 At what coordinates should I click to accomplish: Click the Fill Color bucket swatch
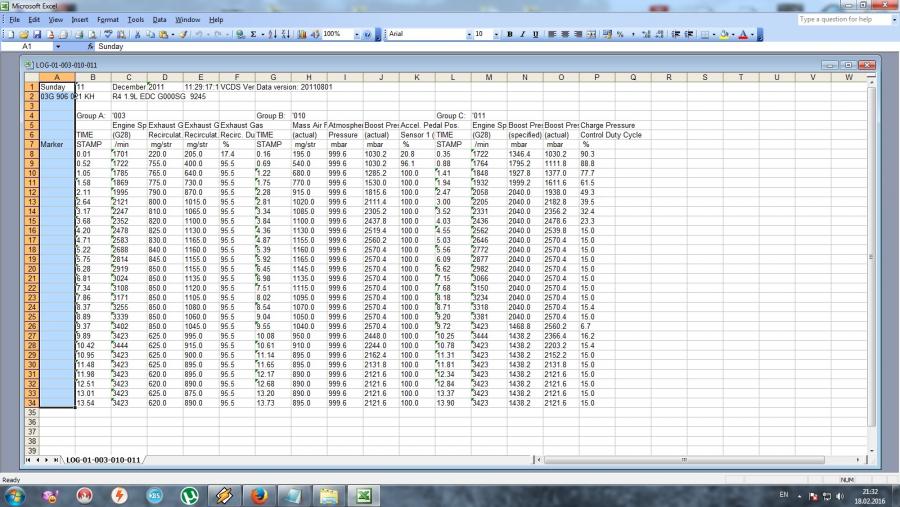pyautogui.click(x=723, y=34)
